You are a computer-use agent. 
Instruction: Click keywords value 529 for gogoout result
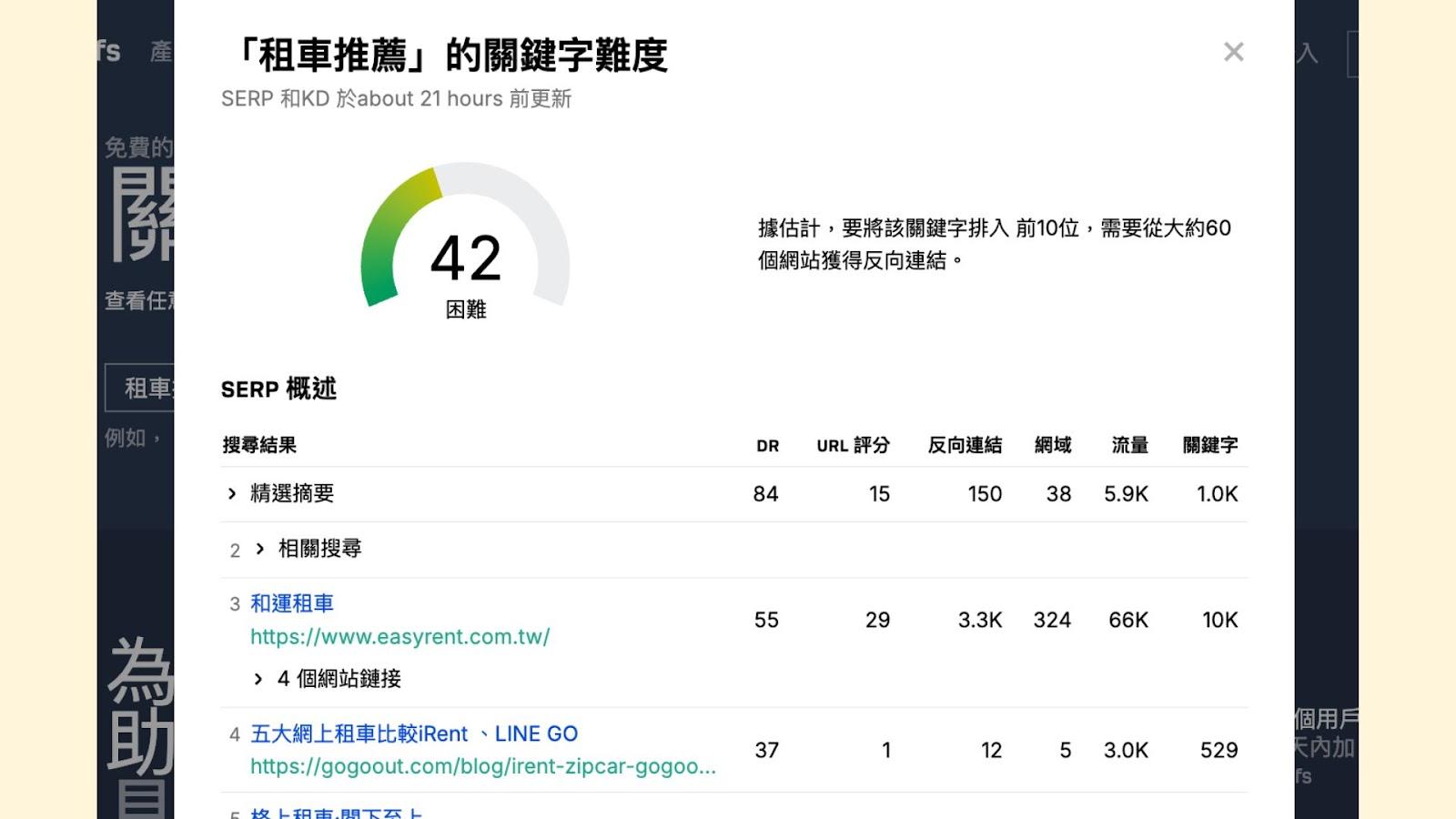(1219, 751)
